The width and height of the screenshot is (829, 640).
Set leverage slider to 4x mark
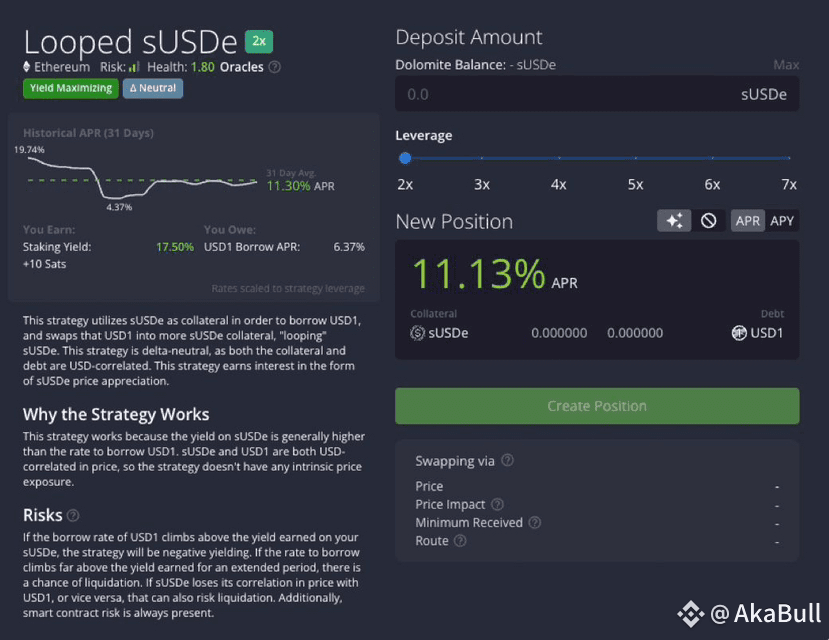[559, 158]
